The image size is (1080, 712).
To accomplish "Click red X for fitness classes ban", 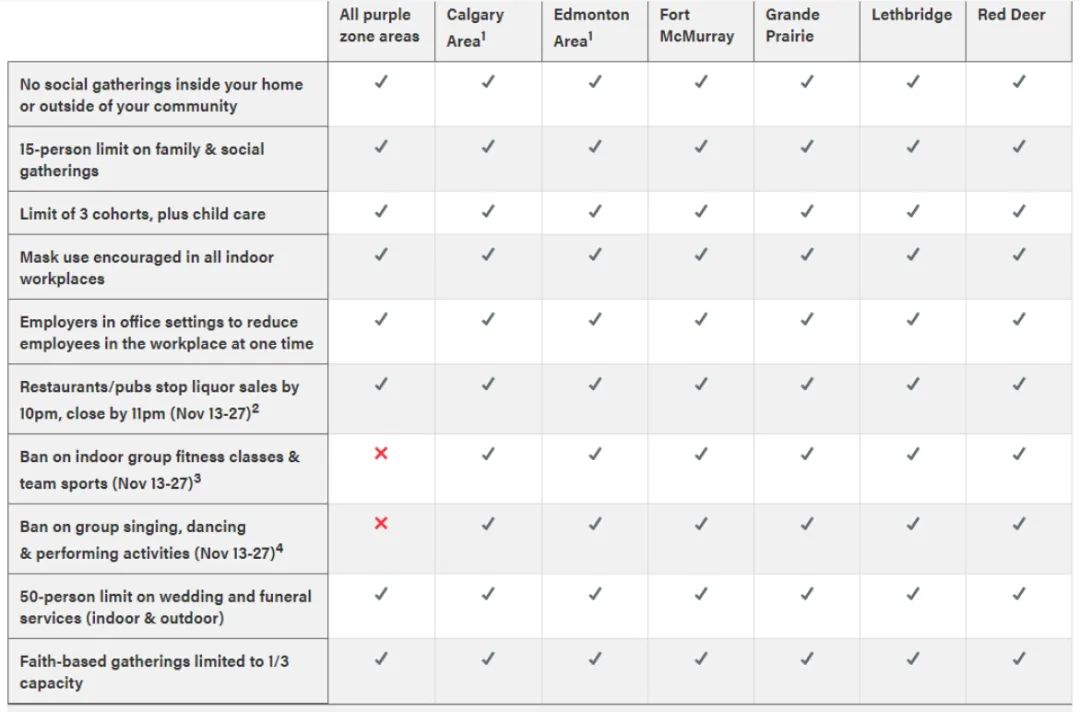I will tap(381, 453).
